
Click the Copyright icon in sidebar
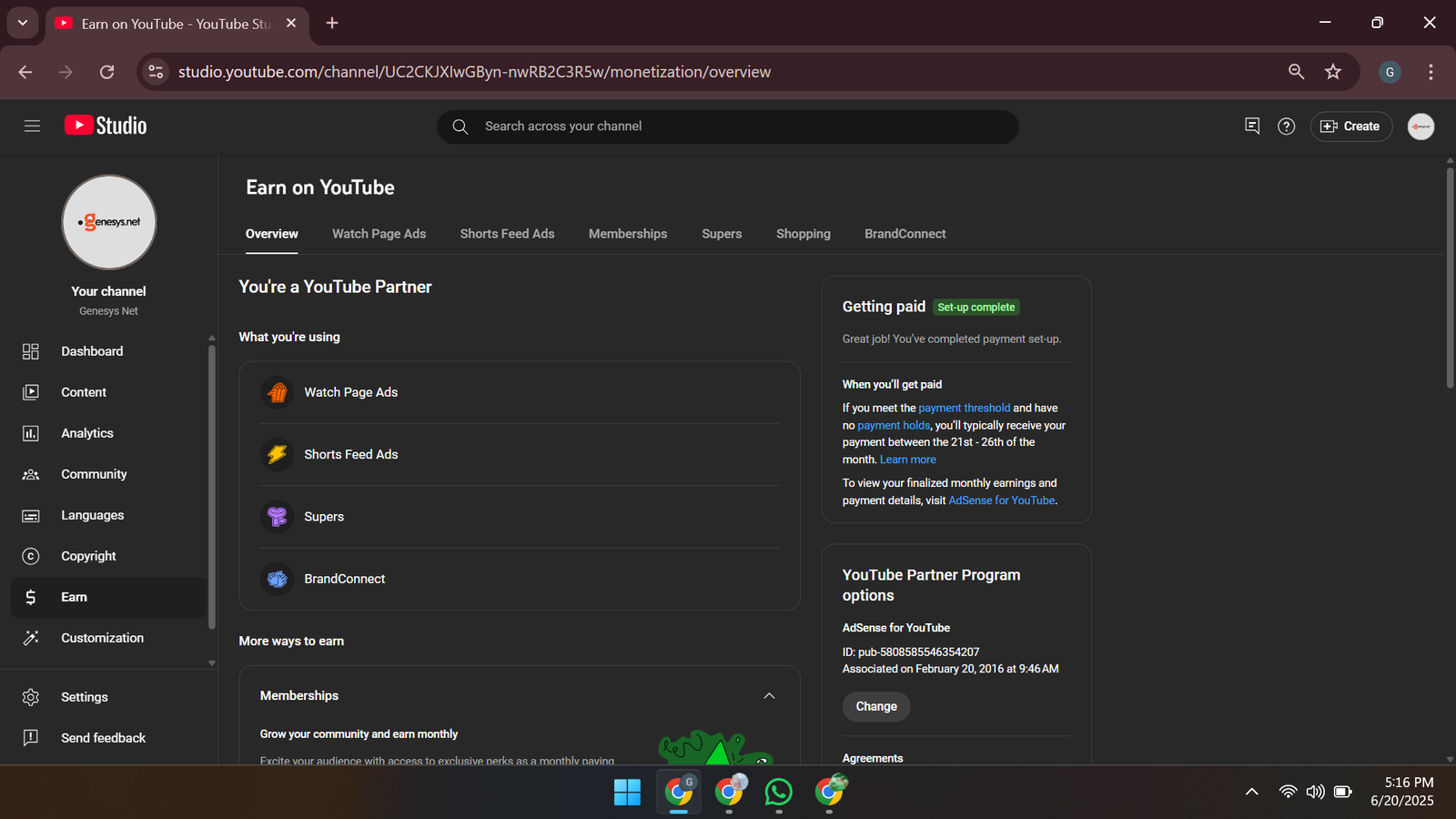tap(31, 556)
